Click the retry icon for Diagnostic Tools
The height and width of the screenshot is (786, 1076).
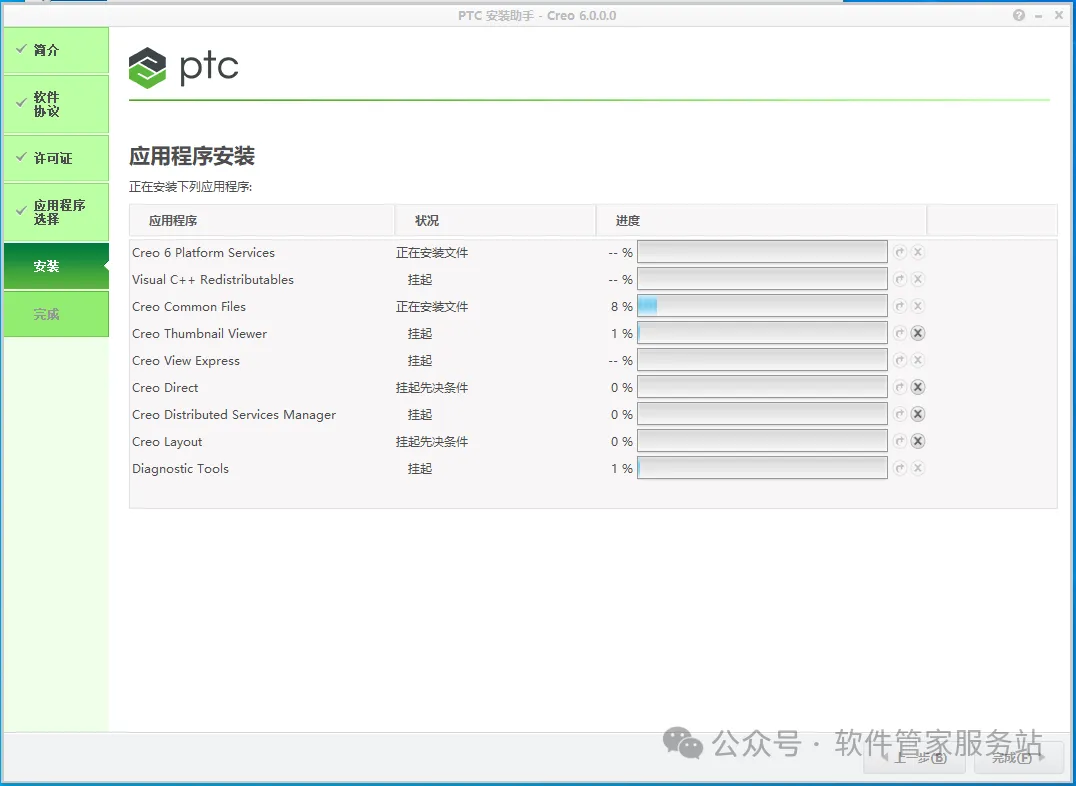point(900,468)
